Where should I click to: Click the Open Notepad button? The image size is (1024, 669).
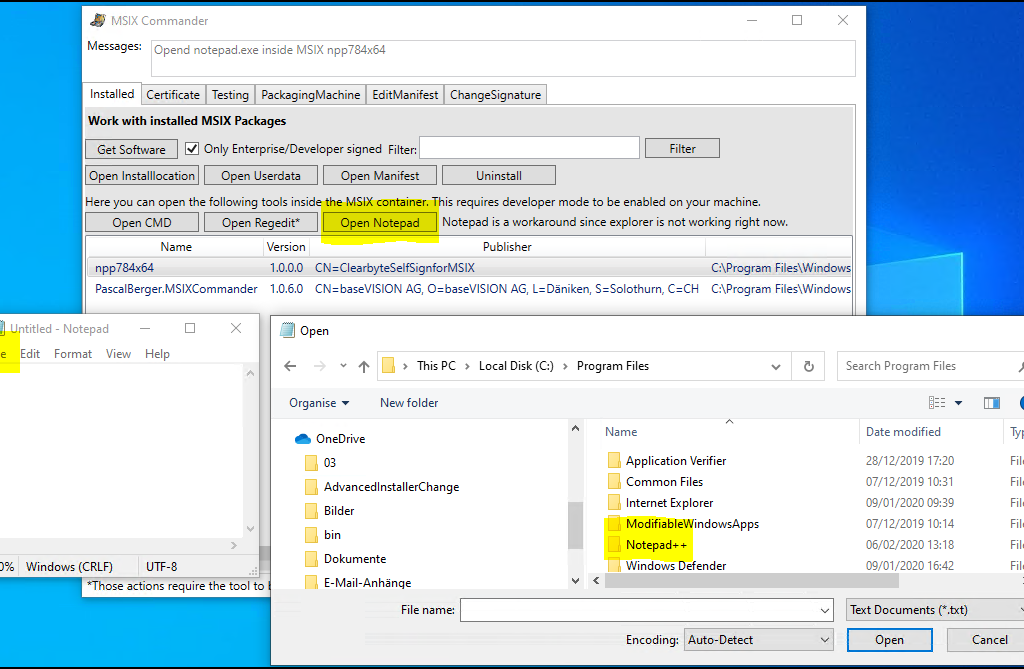click(379, 223)
